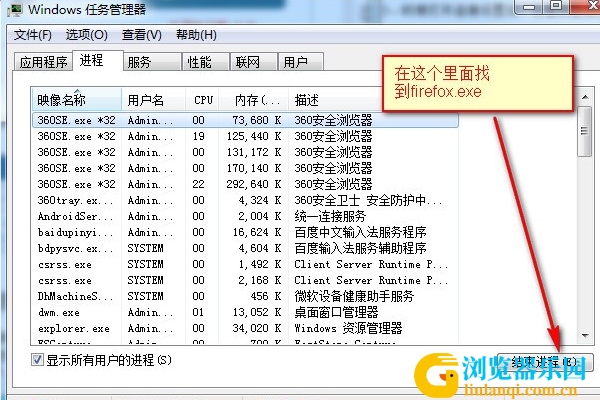Click the 34,020 K memory cell
The image size is (600, 400).
[x=257, y=328]
